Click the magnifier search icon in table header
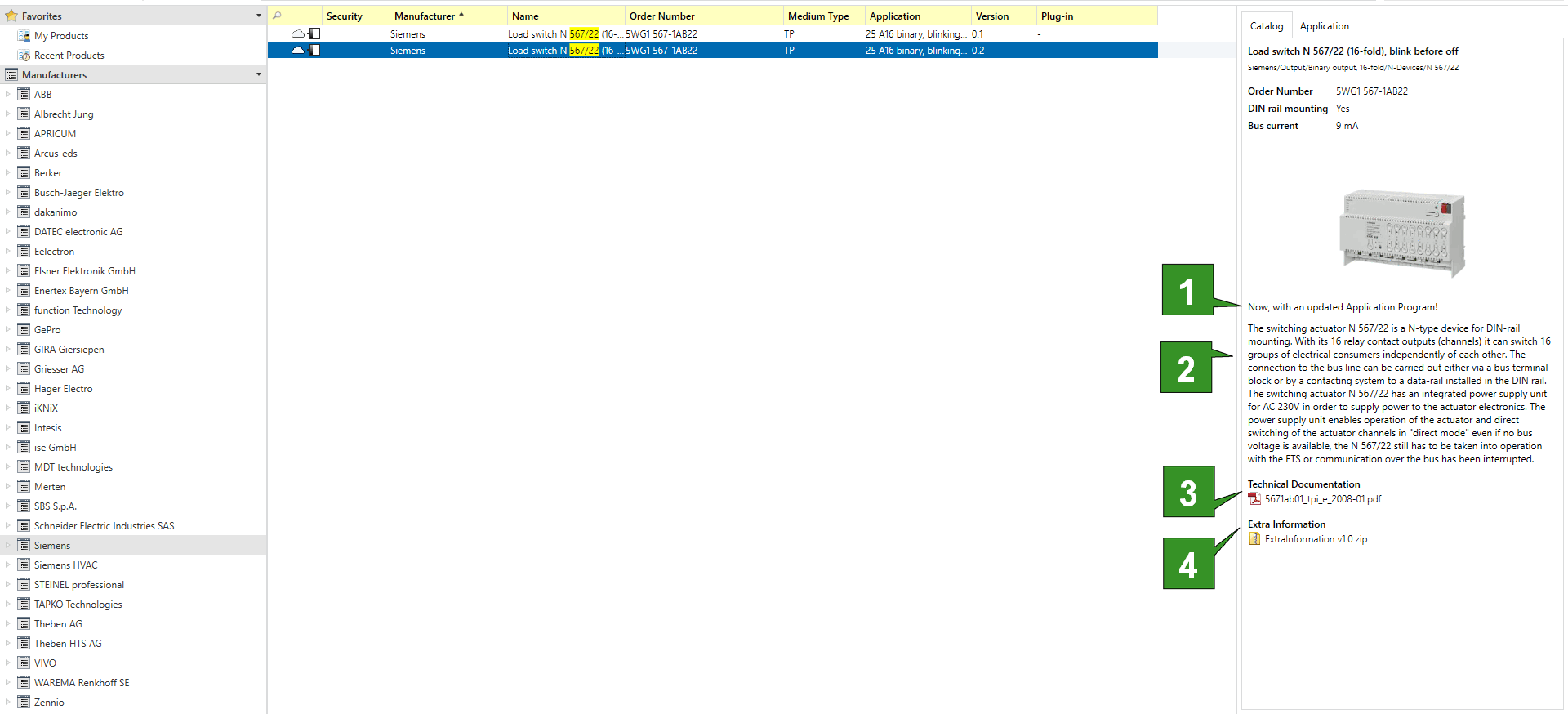 click(277, 16)
